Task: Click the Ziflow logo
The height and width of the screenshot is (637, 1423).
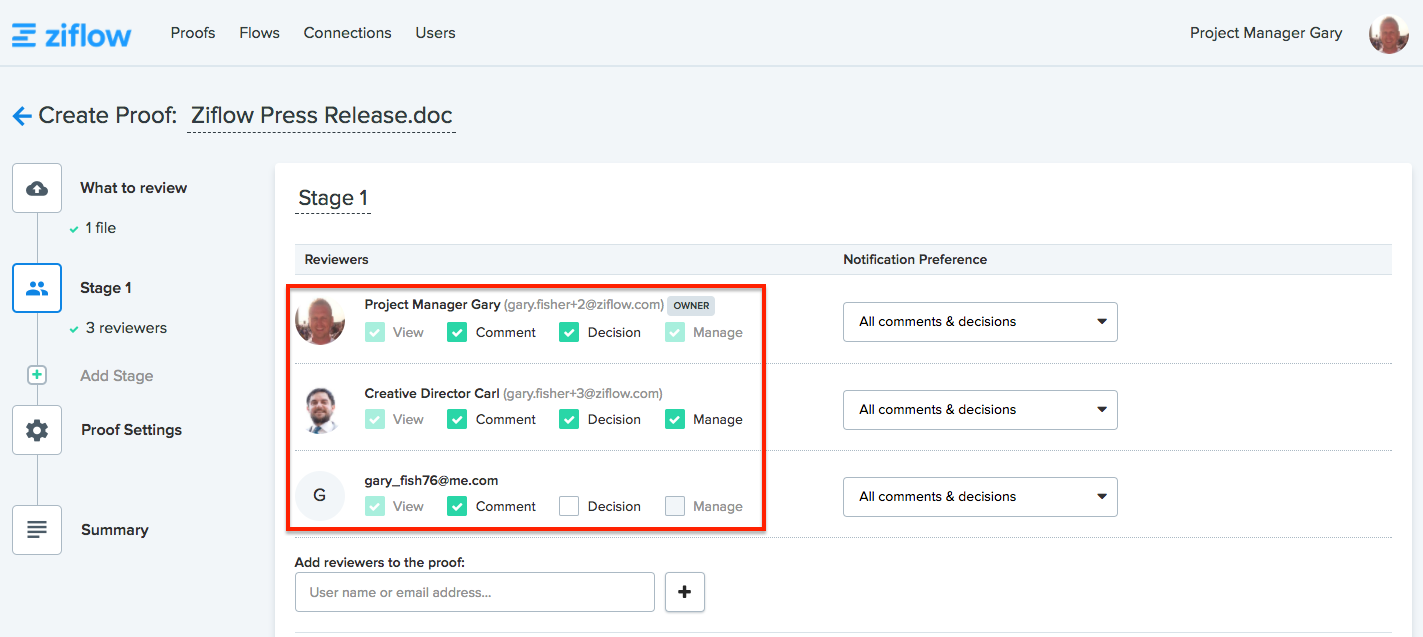Action: (x=71, y=35)
